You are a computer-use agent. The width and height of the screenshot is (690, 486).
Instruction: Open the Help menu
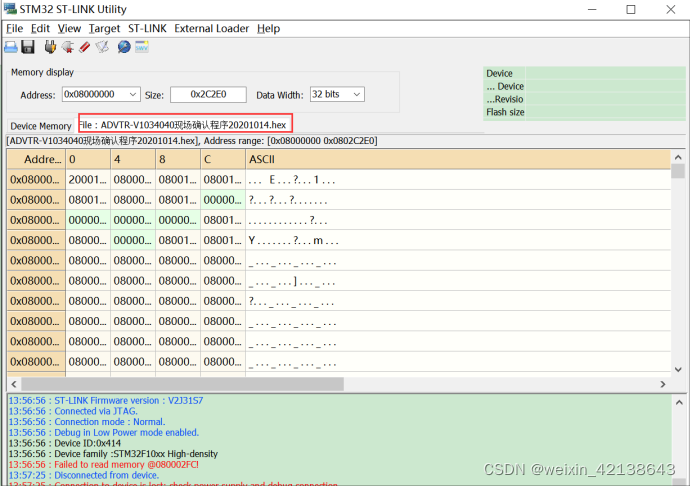point(268,29)
